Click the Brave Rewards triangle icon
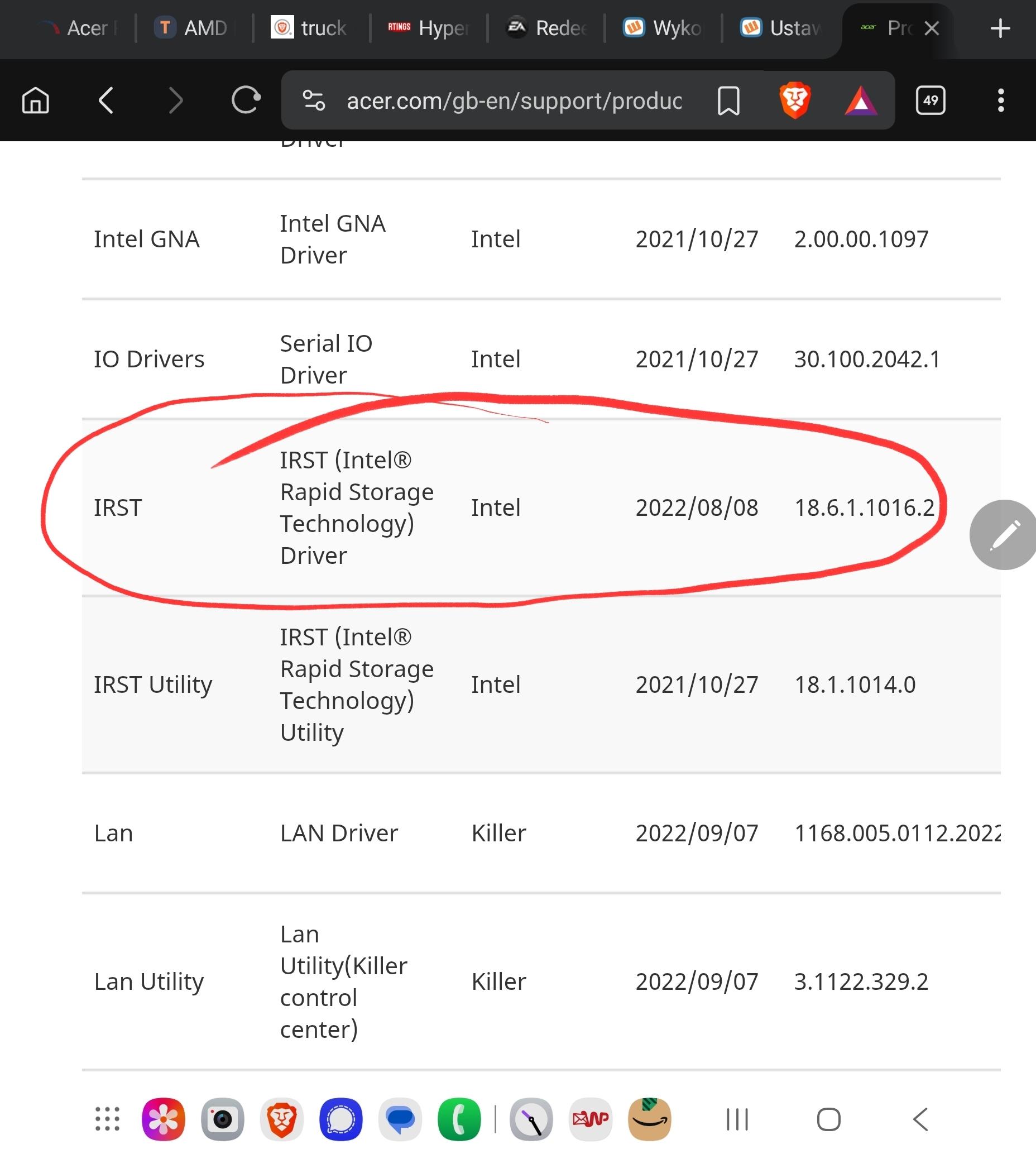The height and width of the screenshot is (1154, 1036). [861, 100]
